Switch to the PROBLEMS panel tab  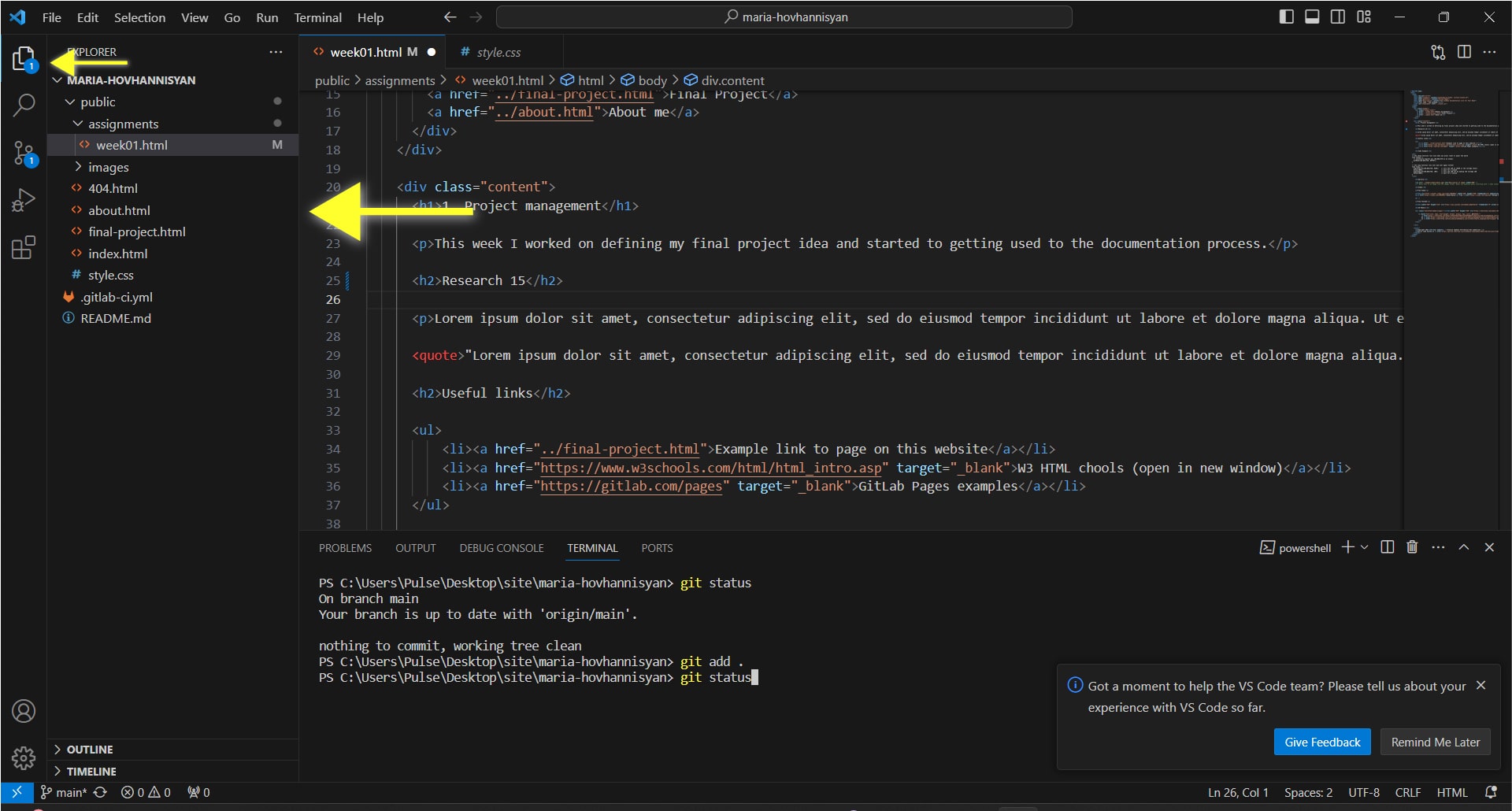pyautogui.click(x=345, y=548)
